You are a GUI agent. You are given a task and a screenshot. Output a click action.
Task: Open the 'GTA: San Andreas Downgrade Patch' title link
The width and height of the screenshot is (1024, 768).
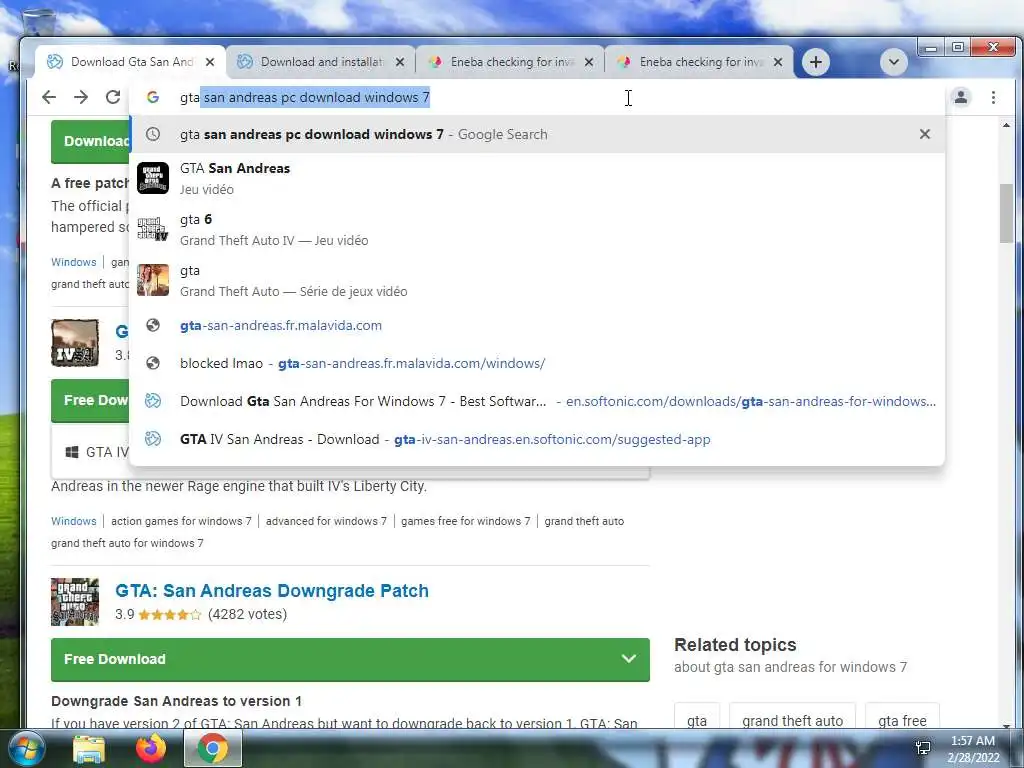272,590
